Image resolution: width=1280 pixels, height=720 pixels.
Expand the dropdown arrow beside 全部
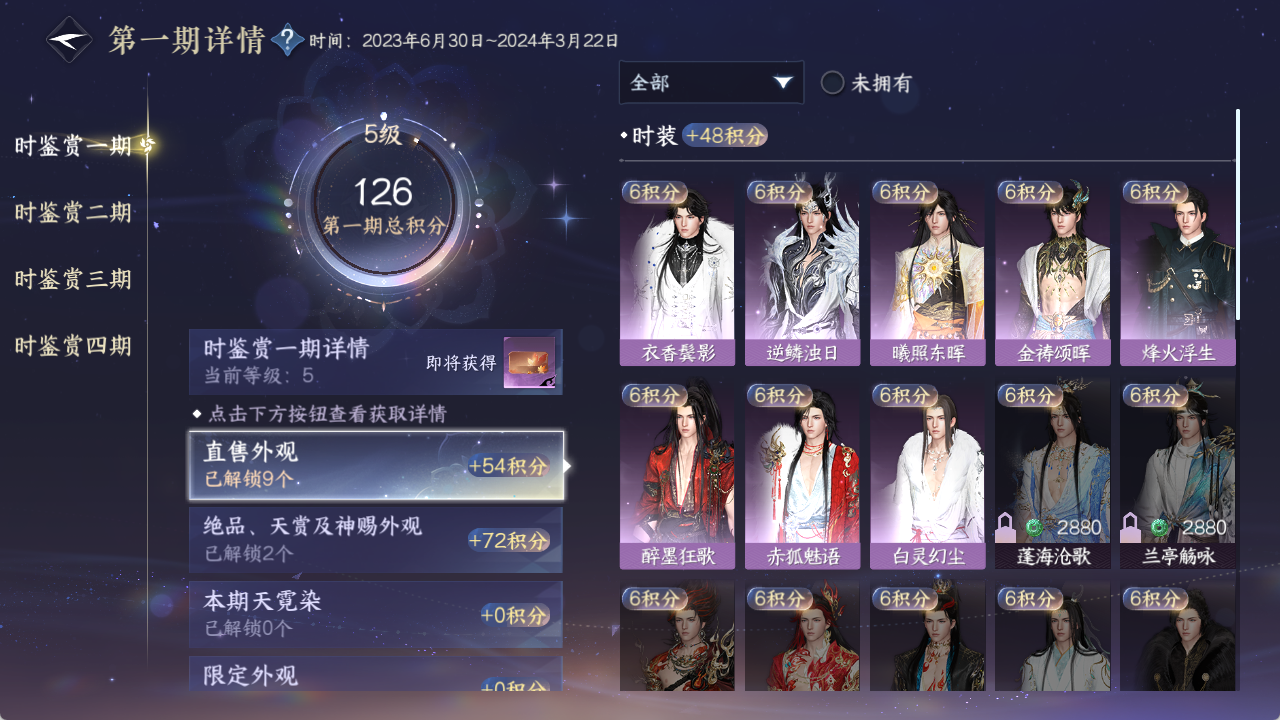(x=782, y=83)
